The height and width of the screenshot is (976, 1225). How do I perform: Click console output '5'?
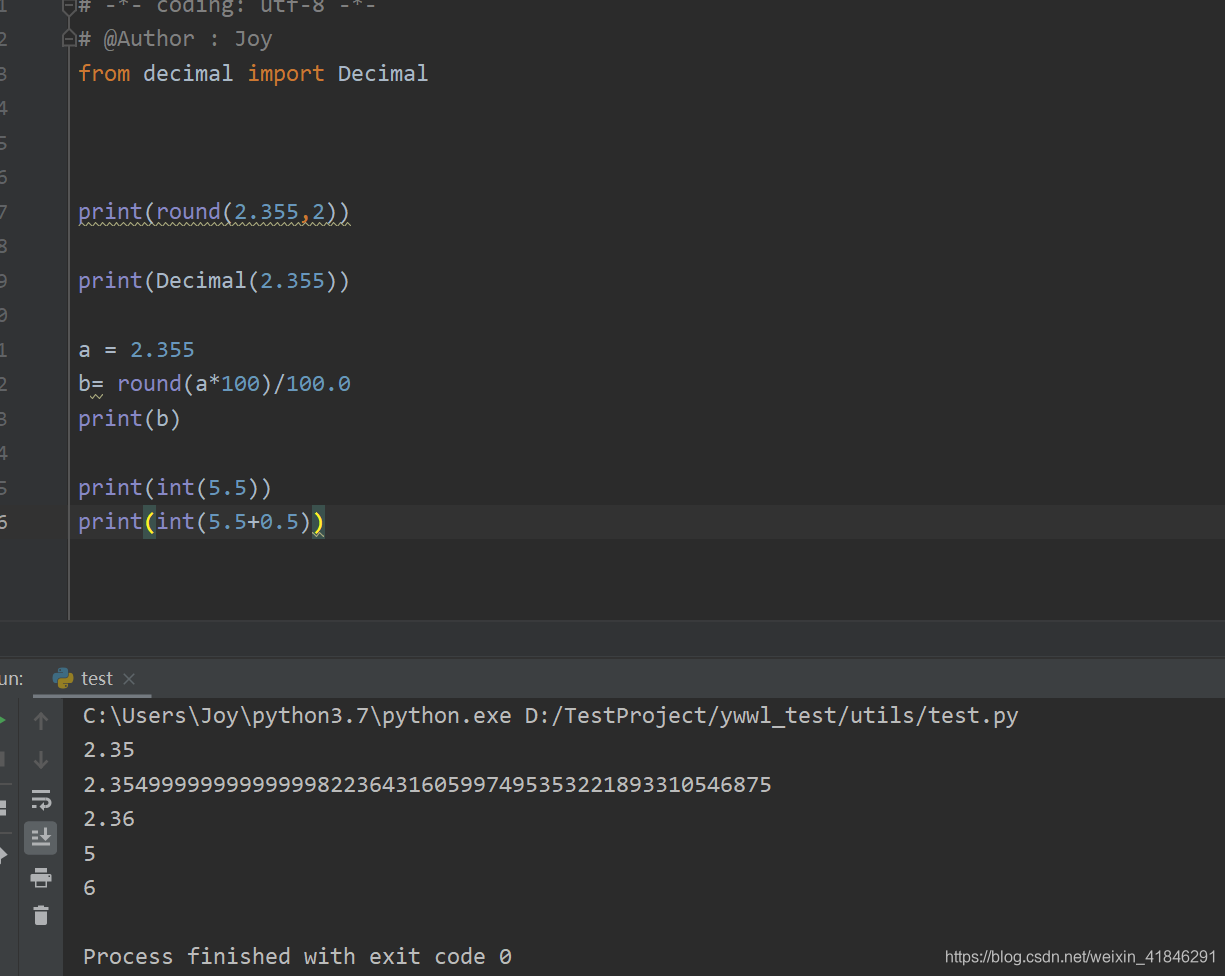pos(90,854)
